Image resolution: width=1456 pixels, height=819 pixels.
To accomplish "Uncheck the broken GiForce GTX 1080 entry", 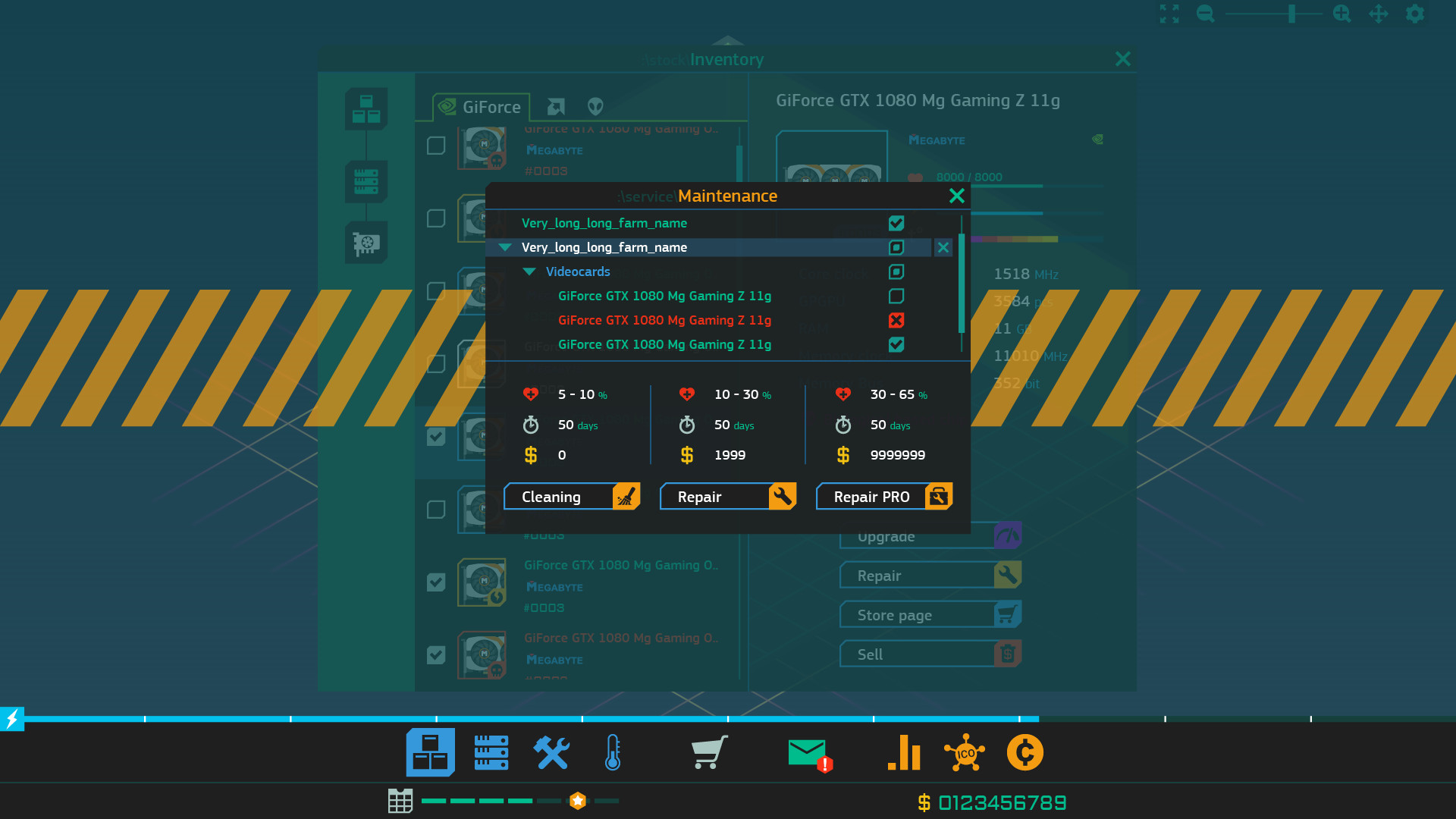I will 896,320.
